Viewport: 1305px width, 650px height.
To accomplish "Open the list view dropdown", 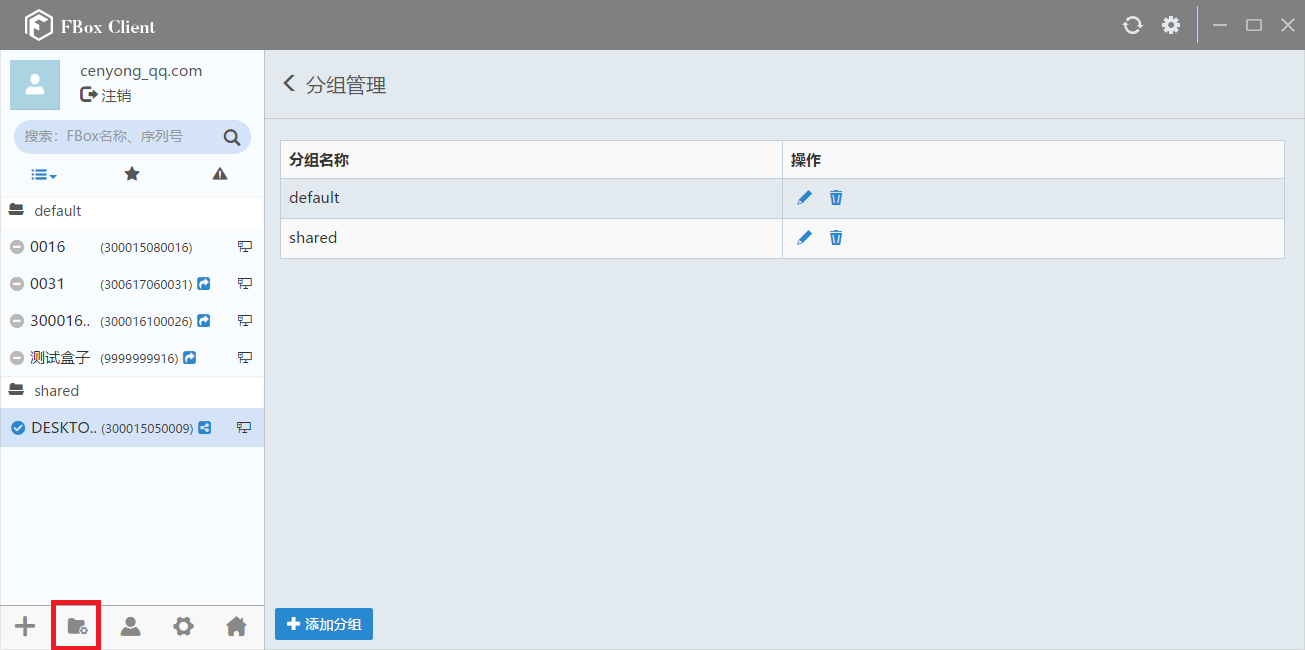I will coord(44,174).
